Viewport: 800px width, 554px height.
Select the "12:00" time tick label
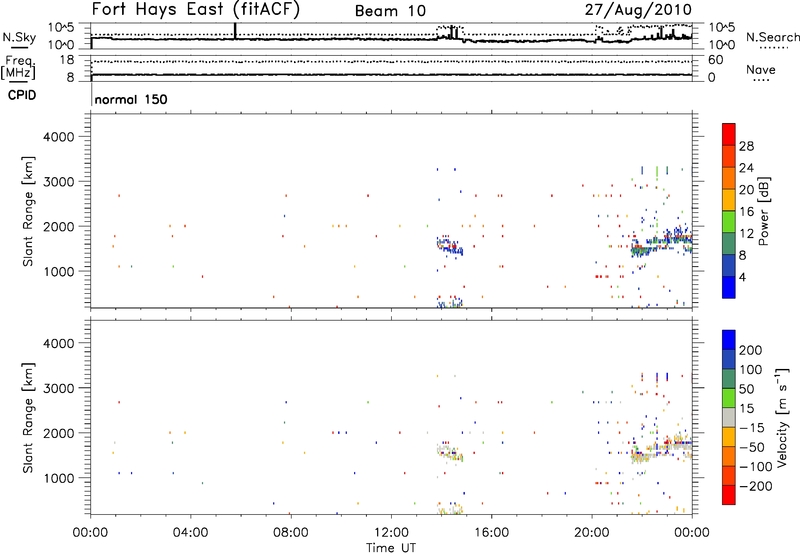click(x=391, y=533)
